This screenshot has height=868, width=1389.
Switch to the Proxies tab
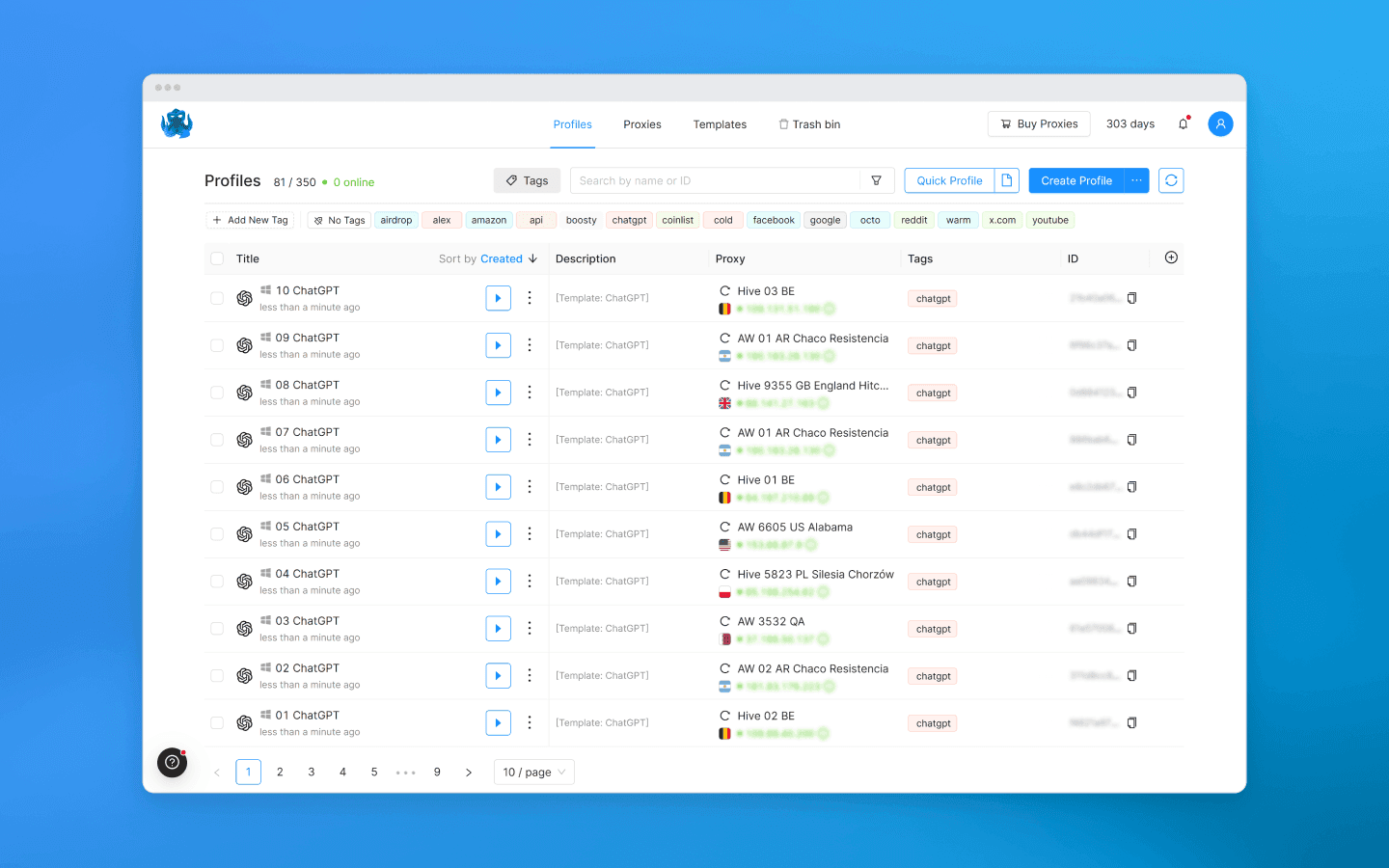[x=641, y=123]
